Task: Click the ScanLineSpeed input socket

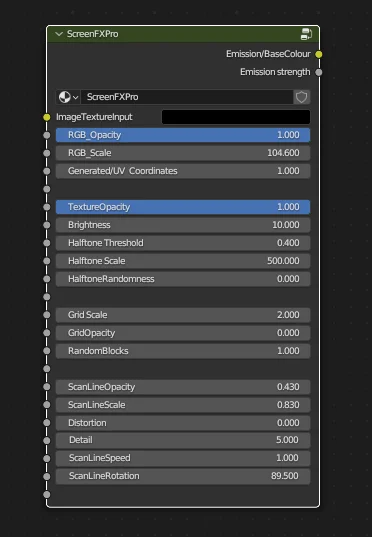Action: 47,458
